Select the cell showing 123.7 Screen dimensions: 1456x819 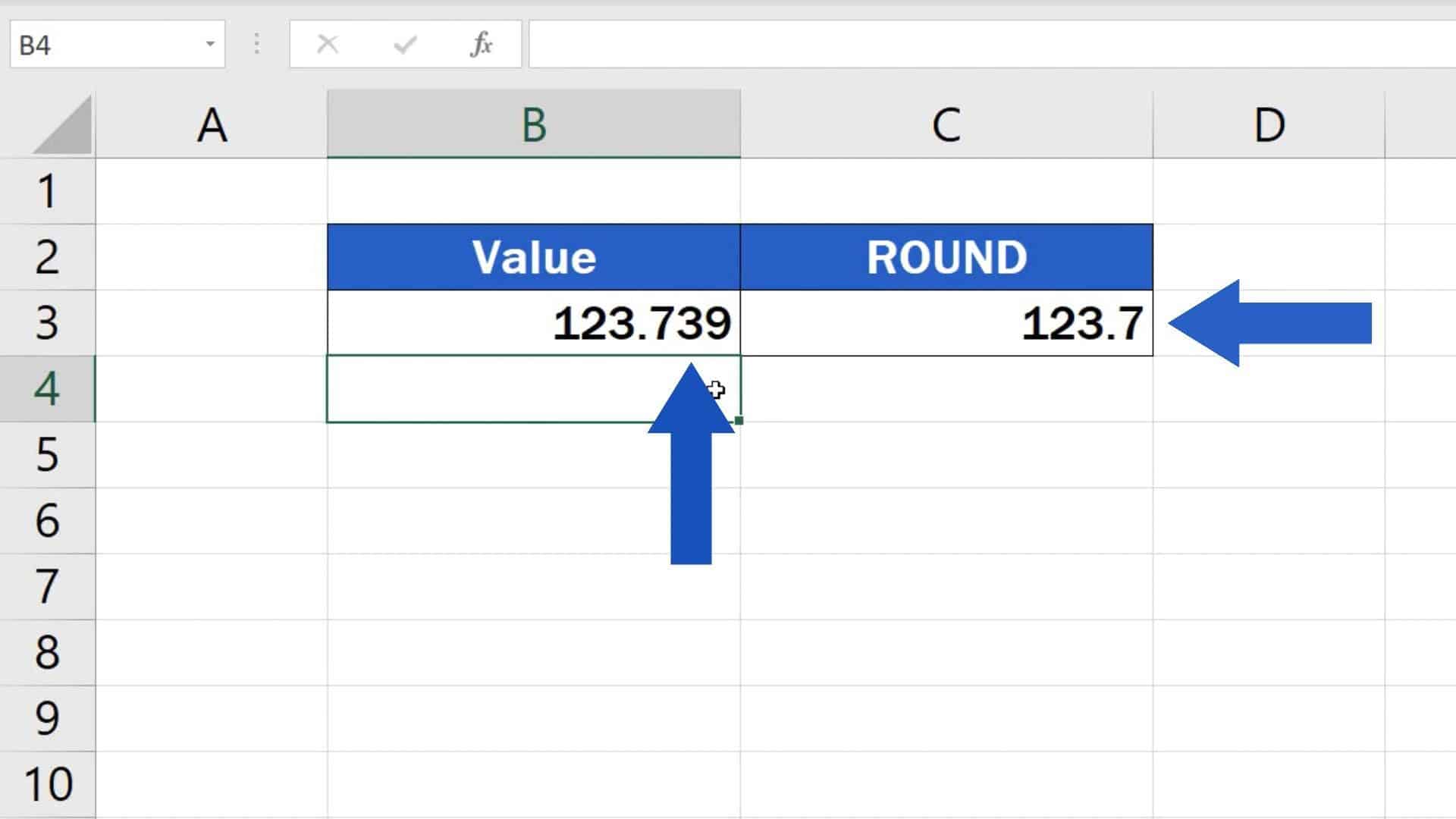945,322
